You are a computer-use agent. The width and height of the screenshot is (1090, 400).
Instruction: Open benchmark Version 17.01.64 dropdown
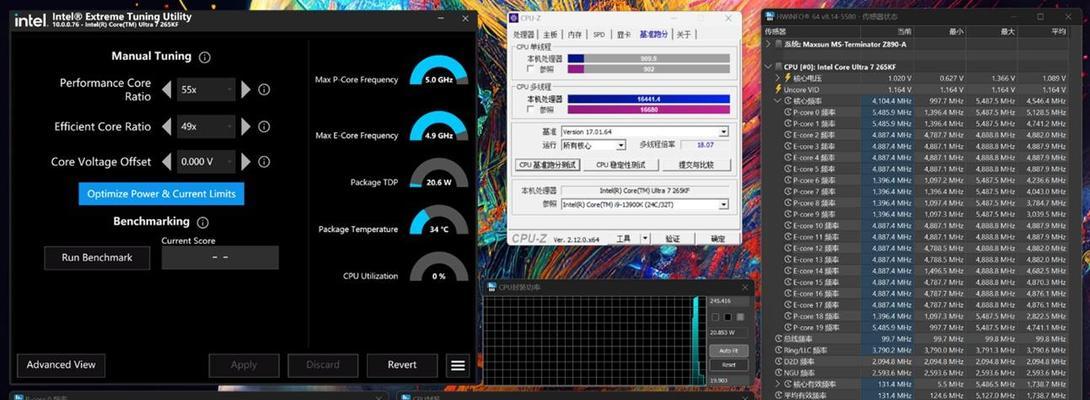click(x=645, y=131)
